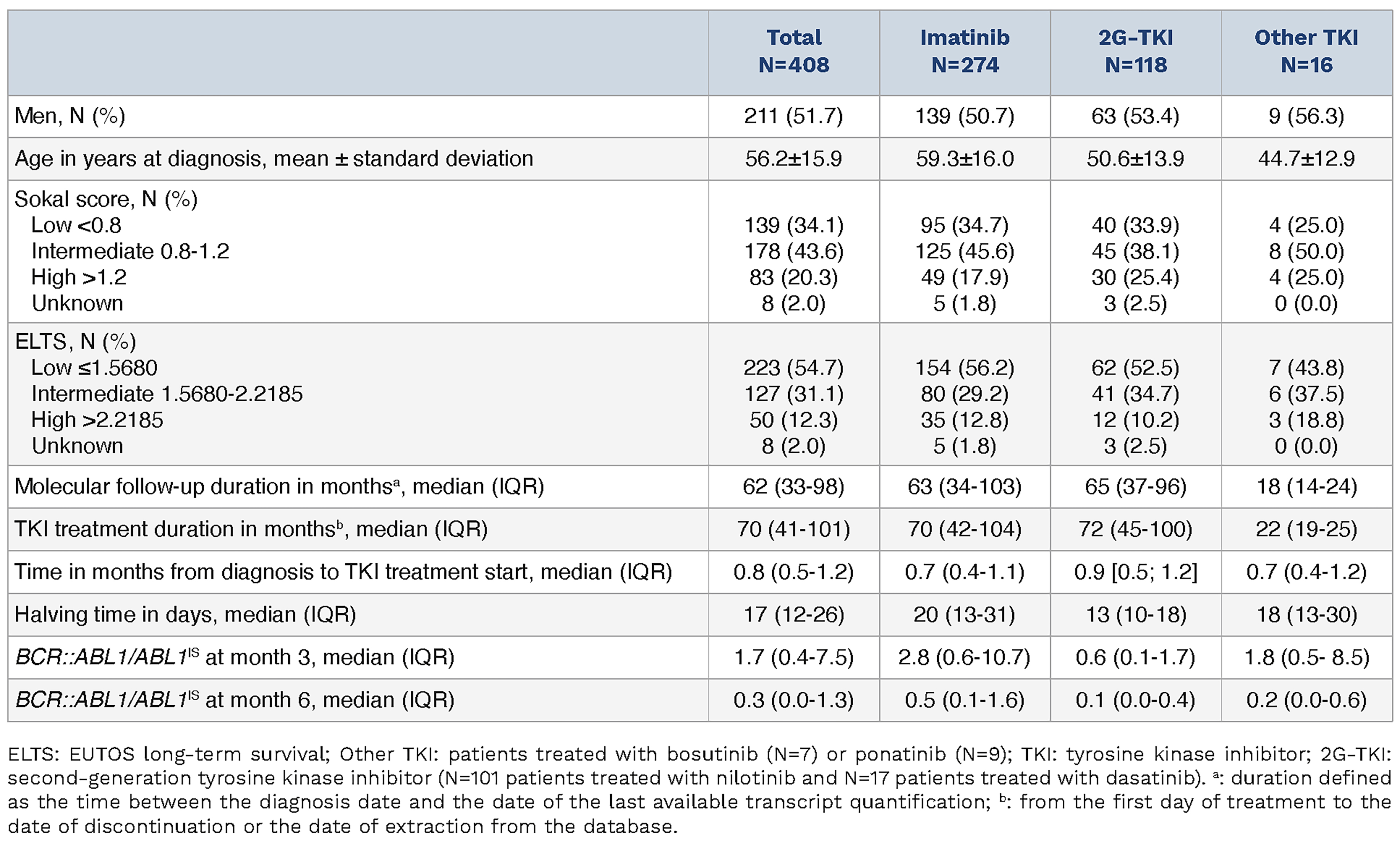The width and height of the screenshot is (1400, 841).
Task: Click the "Intermediate 0.8-1.2" Sokal row label
Action: (130, 251)
